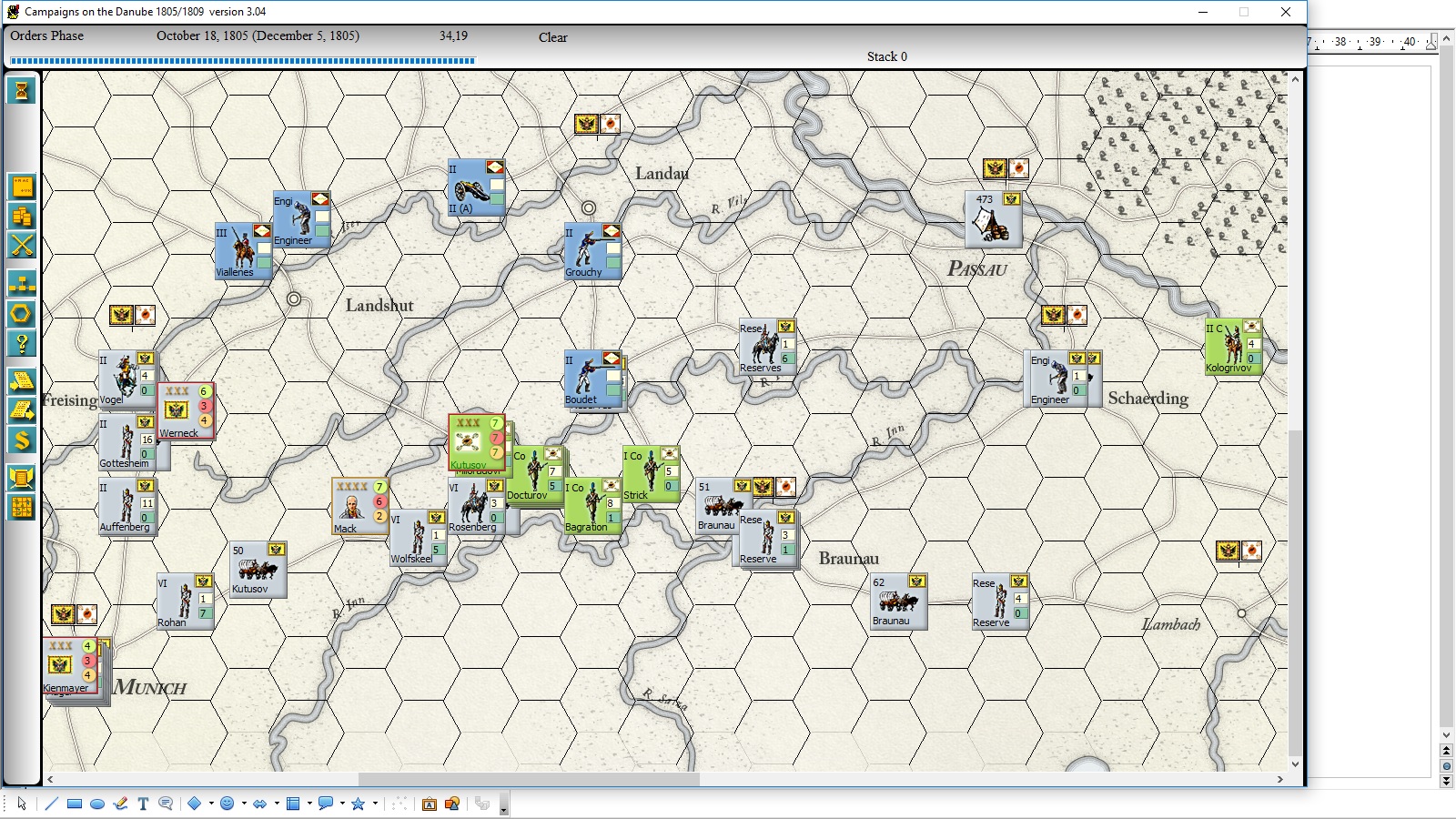
Task: Expand the Basic Shapes dropdown arrow
Action: (211, 804)
